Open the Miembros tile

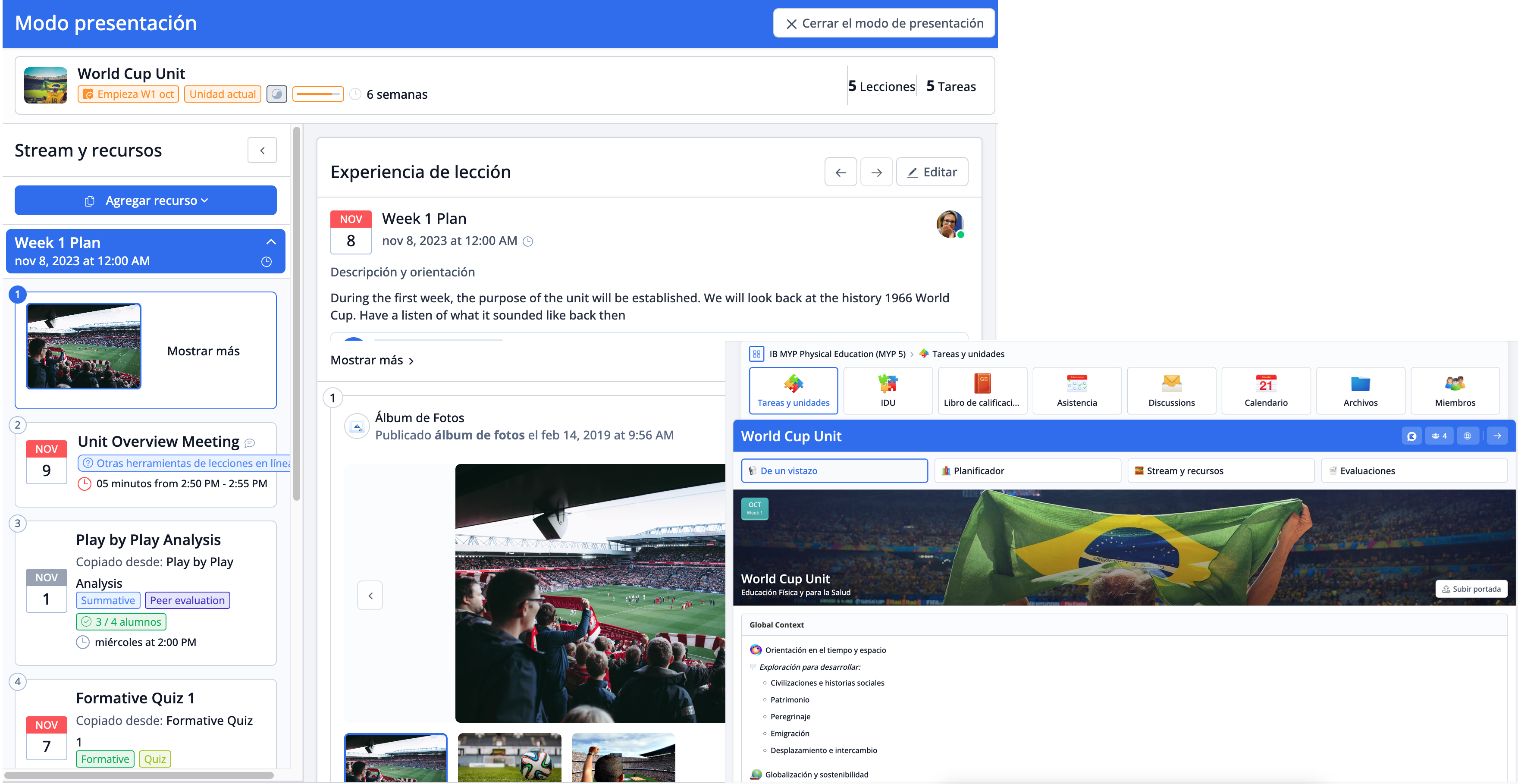[x=1455, y=390]
